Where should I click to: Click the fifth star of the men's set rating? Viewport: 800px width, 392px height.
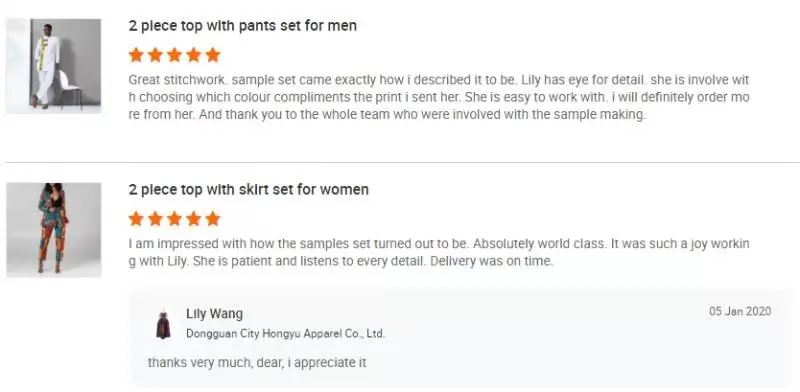point(213,55)
